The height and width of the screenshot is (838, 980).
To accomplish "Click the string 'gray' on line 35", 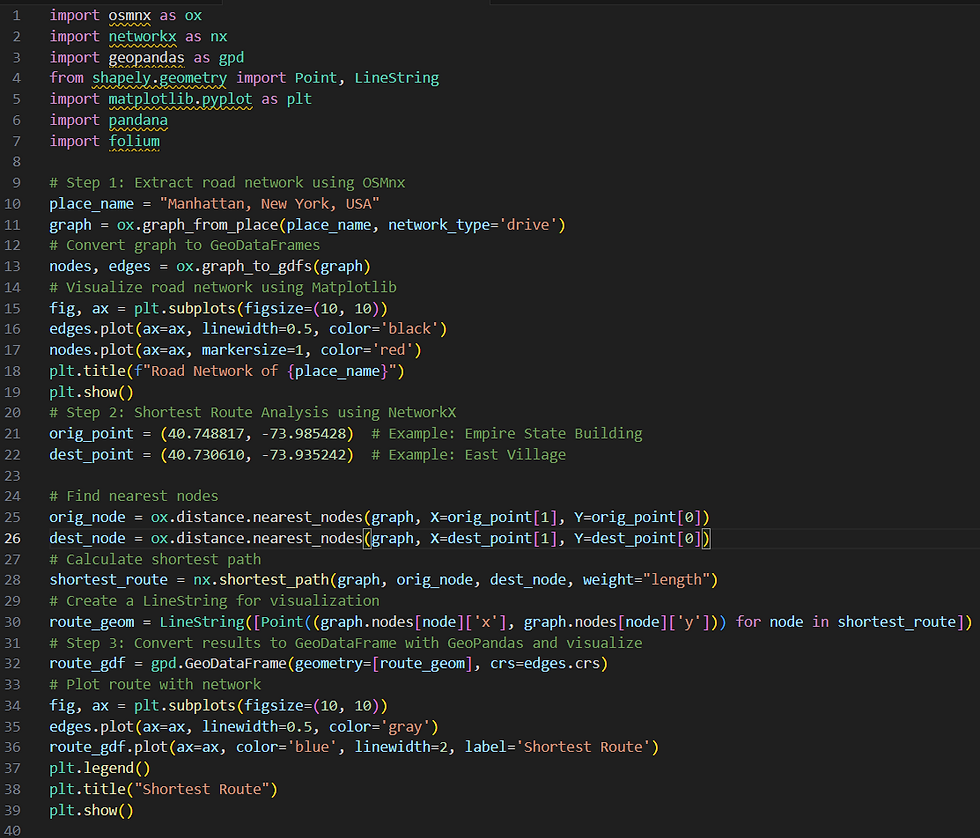I will tap(405, 727).
